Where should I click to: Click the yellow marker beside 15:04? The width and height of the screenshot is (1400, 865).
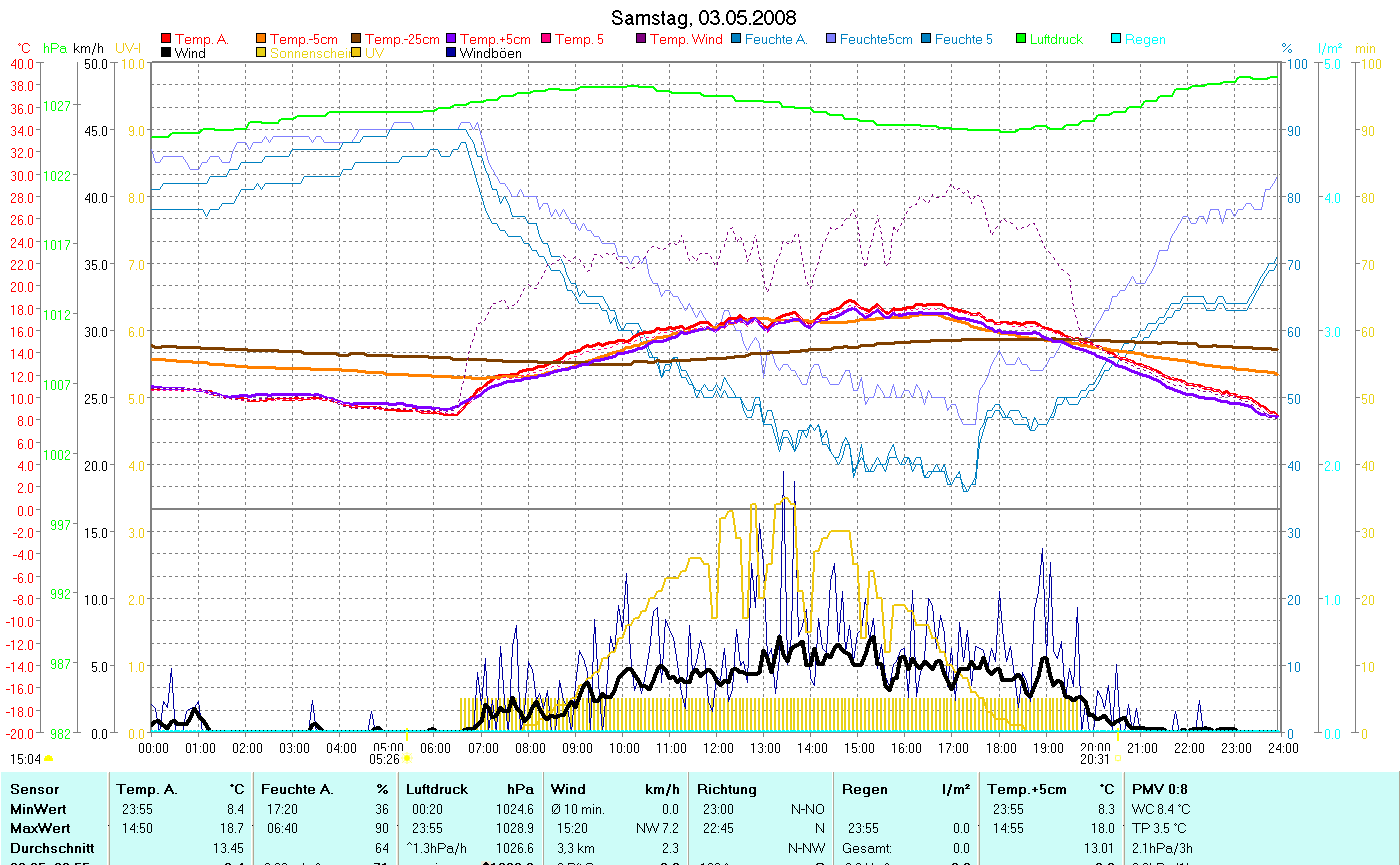pyautogui.click(x=48, y=759)
